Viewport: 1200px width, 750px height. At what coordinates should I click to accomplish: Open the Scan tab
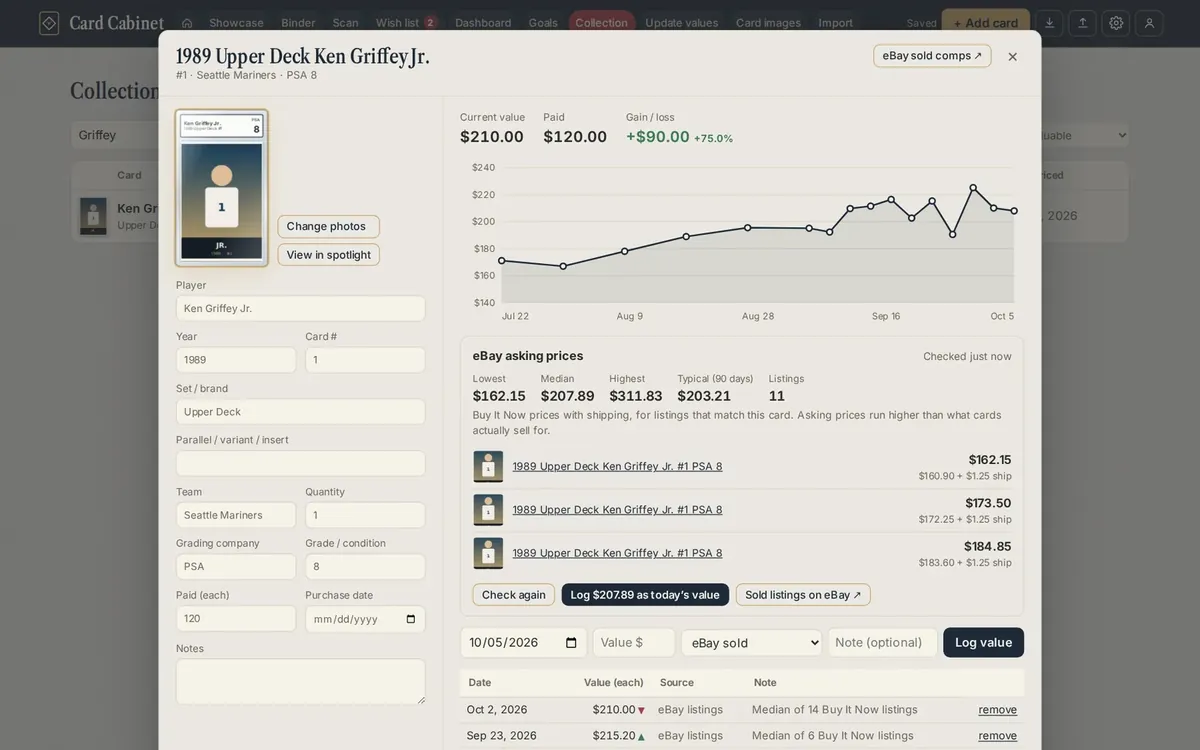[x=345, y=23]
